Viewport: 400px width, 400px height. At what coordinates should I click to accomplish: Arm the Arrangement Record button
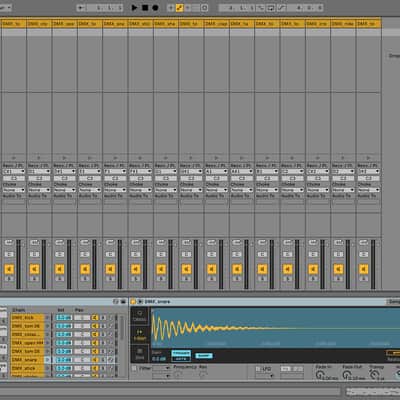(155, 8)
